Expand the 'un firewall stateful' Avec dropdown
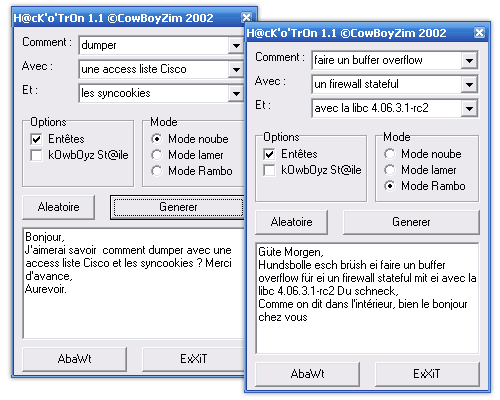 (469, 84)
